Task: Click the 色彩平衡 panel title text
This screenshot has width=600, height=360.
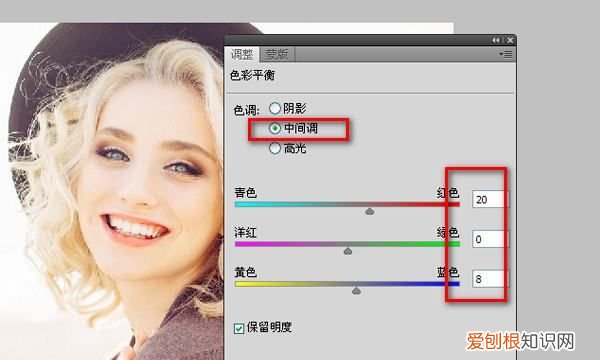Action: point(252,75)
